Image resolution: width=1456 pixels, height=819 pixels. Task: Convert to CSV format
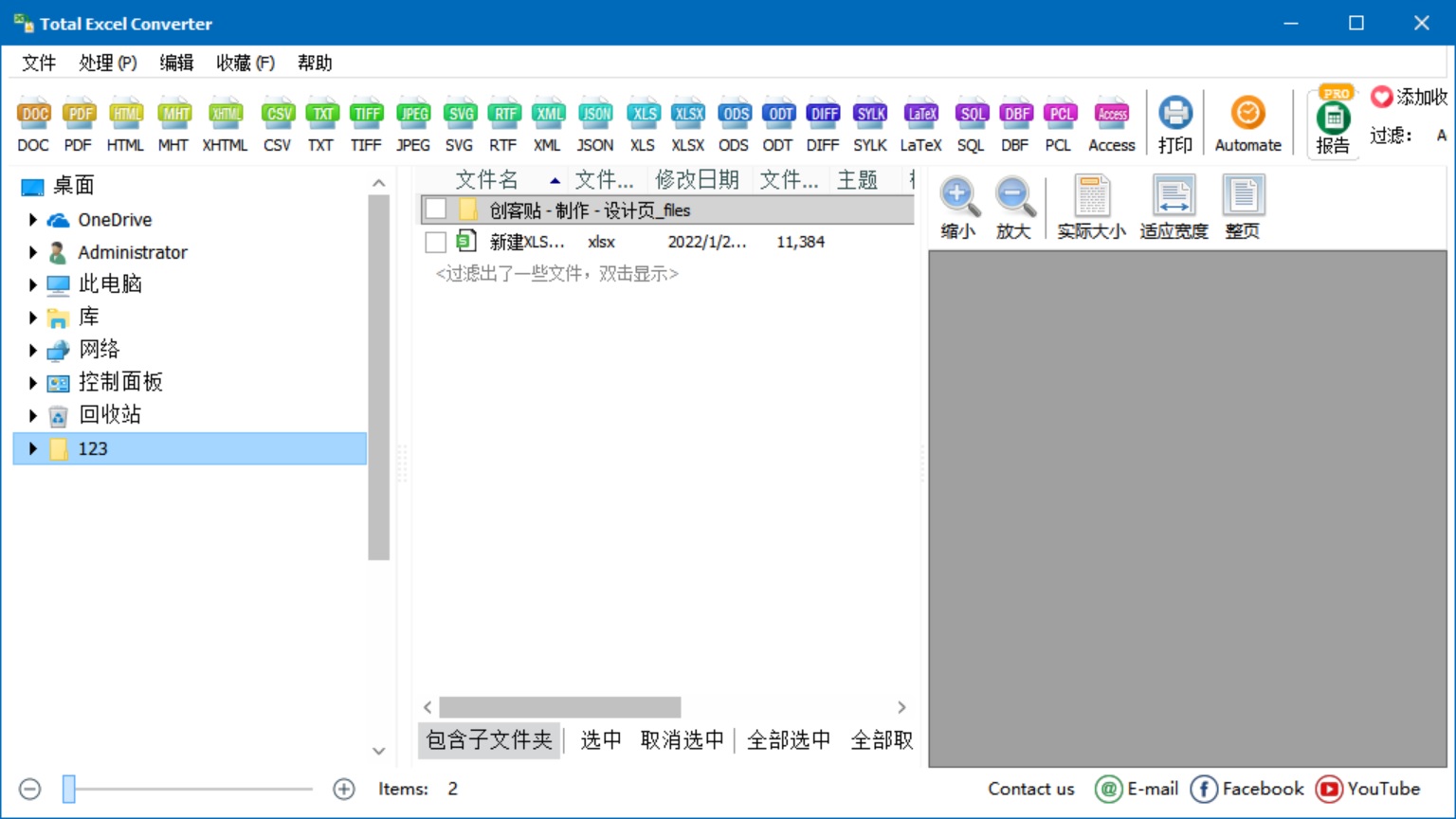pos(278,124)
